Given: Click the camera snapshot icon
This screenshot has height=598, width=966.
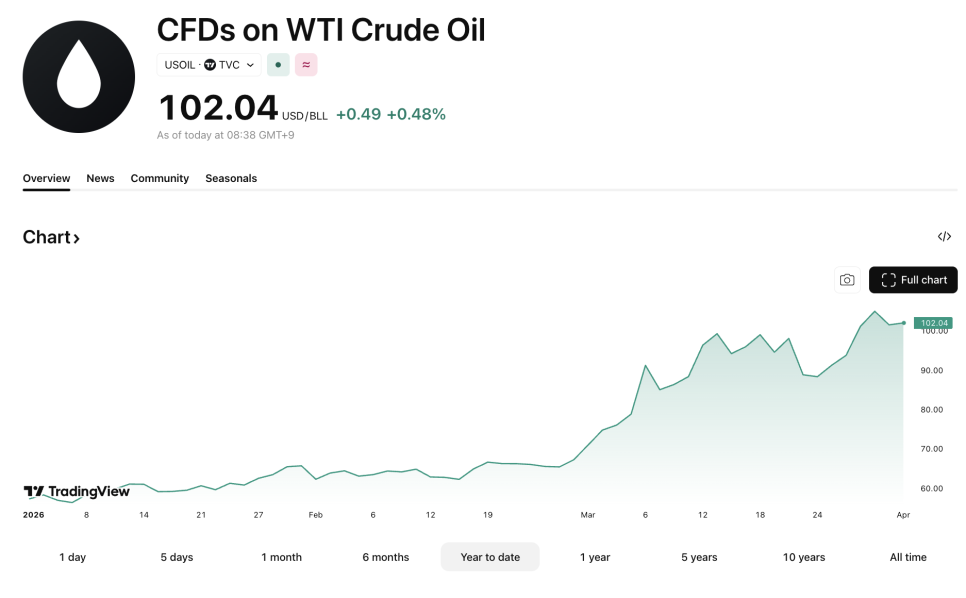Looking at the screenshot, I should tap(847, 280).
